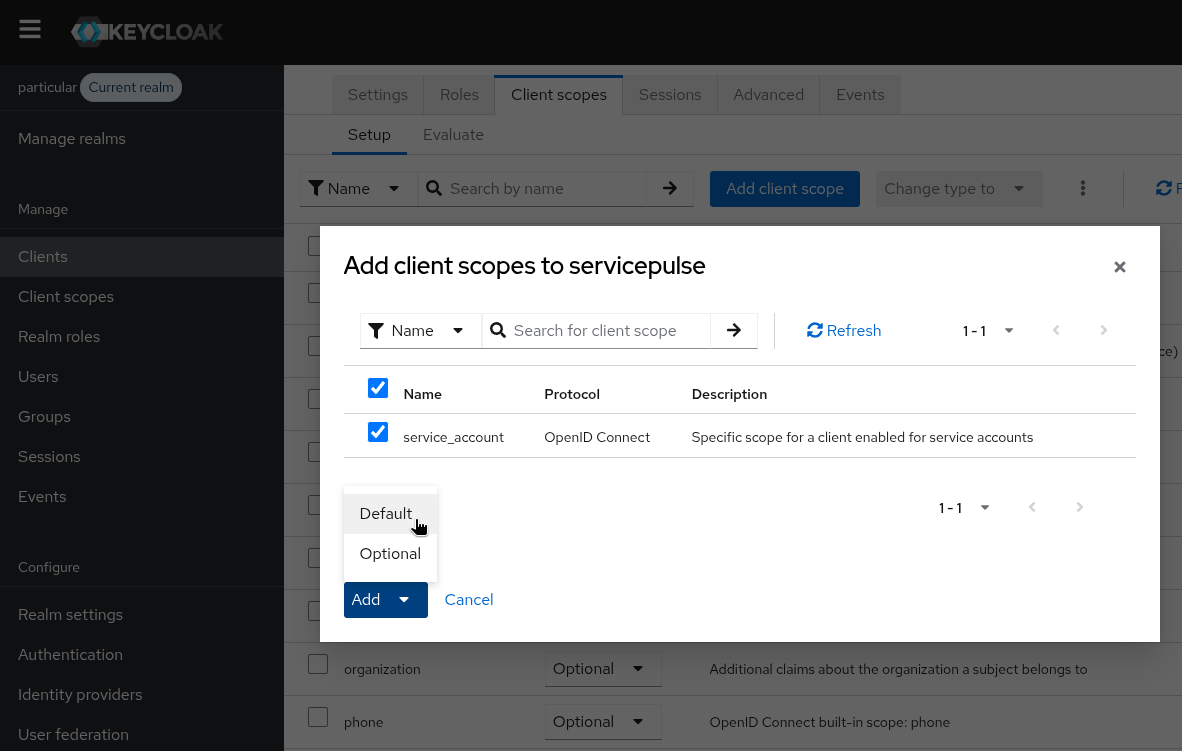Go to previous page in the modal's bottom pagination
The height and width of the screenshot is (751, 1182).
point(1032,507)
